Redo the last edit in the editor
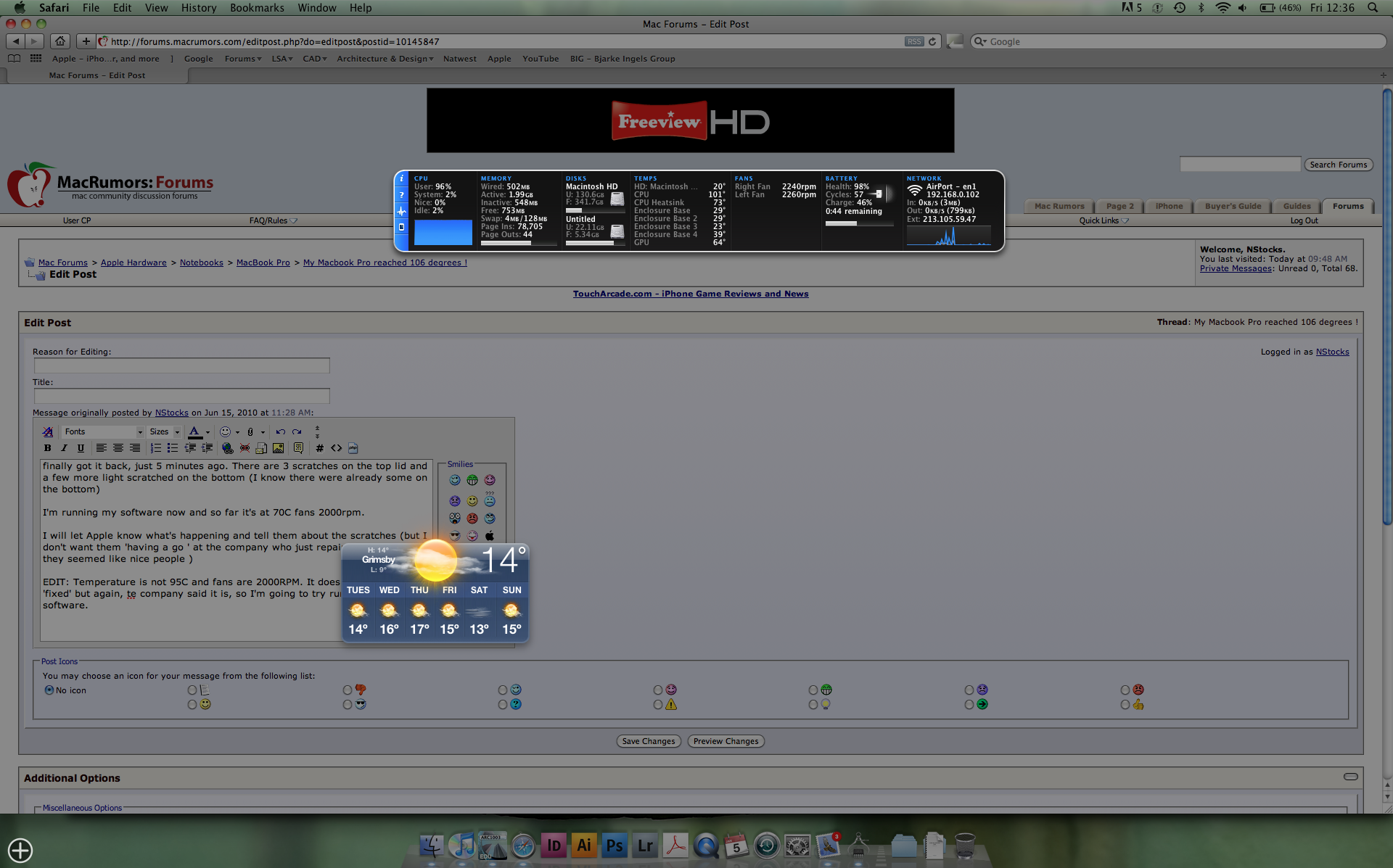1393x868 pixels. pyautogui.click(x=297, y=431)
